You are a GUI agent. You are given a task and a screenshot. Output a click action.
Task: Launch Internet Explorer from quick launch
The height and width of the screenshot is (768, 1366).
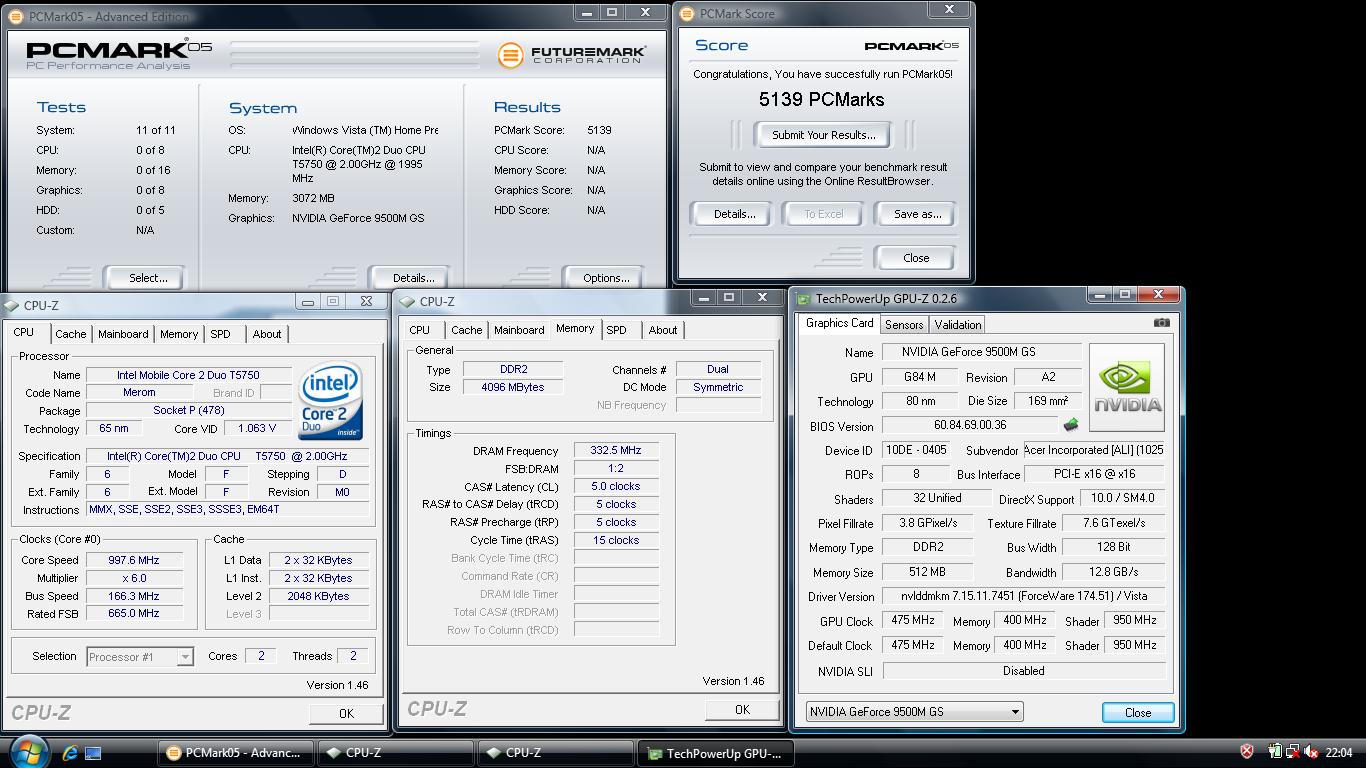69,753
